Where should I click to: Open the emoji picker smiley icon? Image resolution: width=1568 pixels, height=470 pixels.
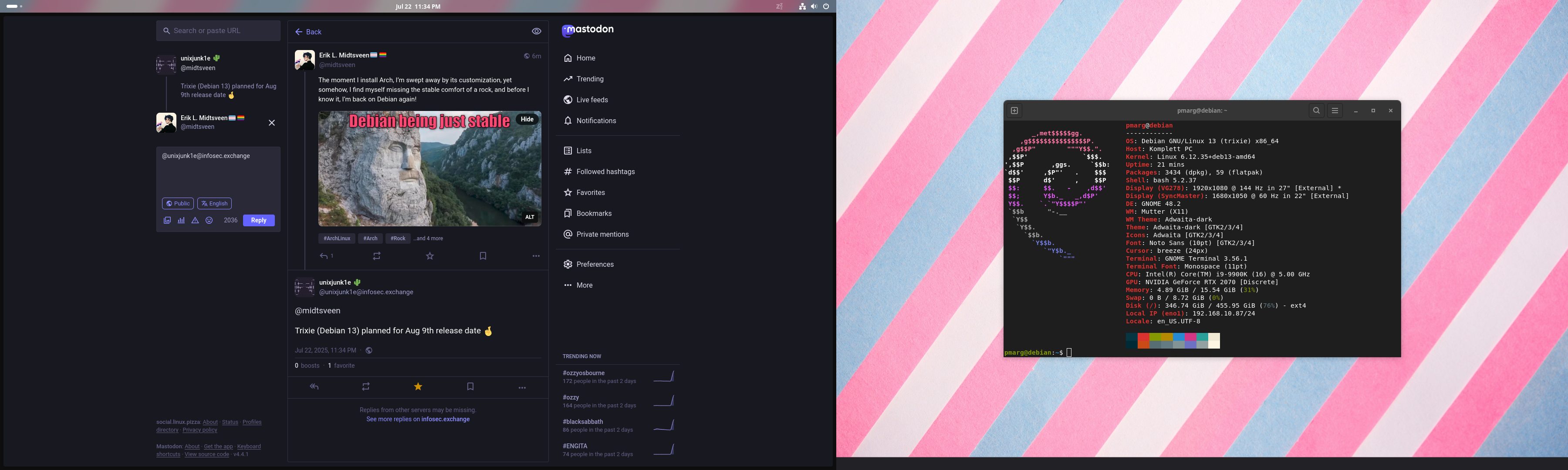210,220
